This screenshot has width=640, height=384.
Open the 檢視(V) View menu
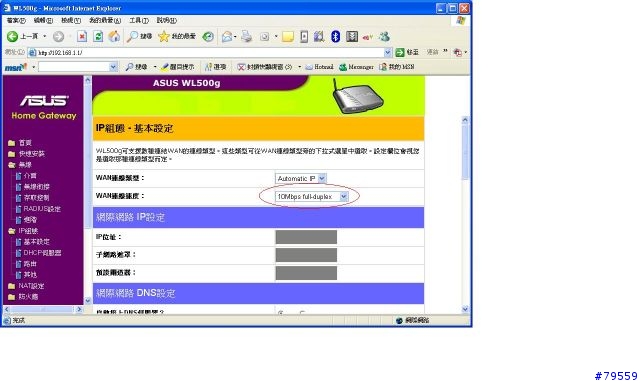click(x=71, y=20)
